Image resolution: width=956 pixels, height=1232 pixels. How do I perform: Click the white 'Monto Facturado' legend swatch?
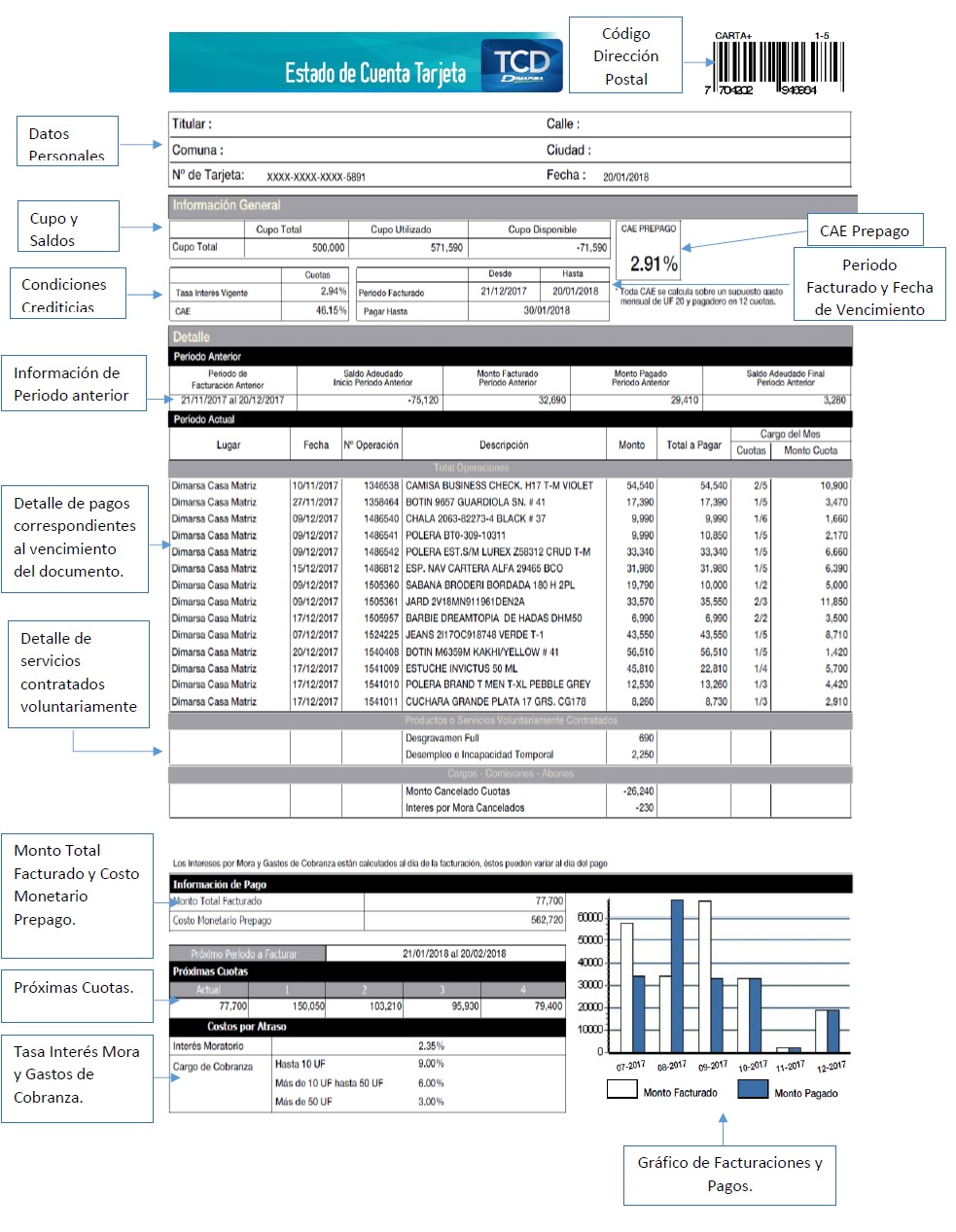coord(622,1090)
